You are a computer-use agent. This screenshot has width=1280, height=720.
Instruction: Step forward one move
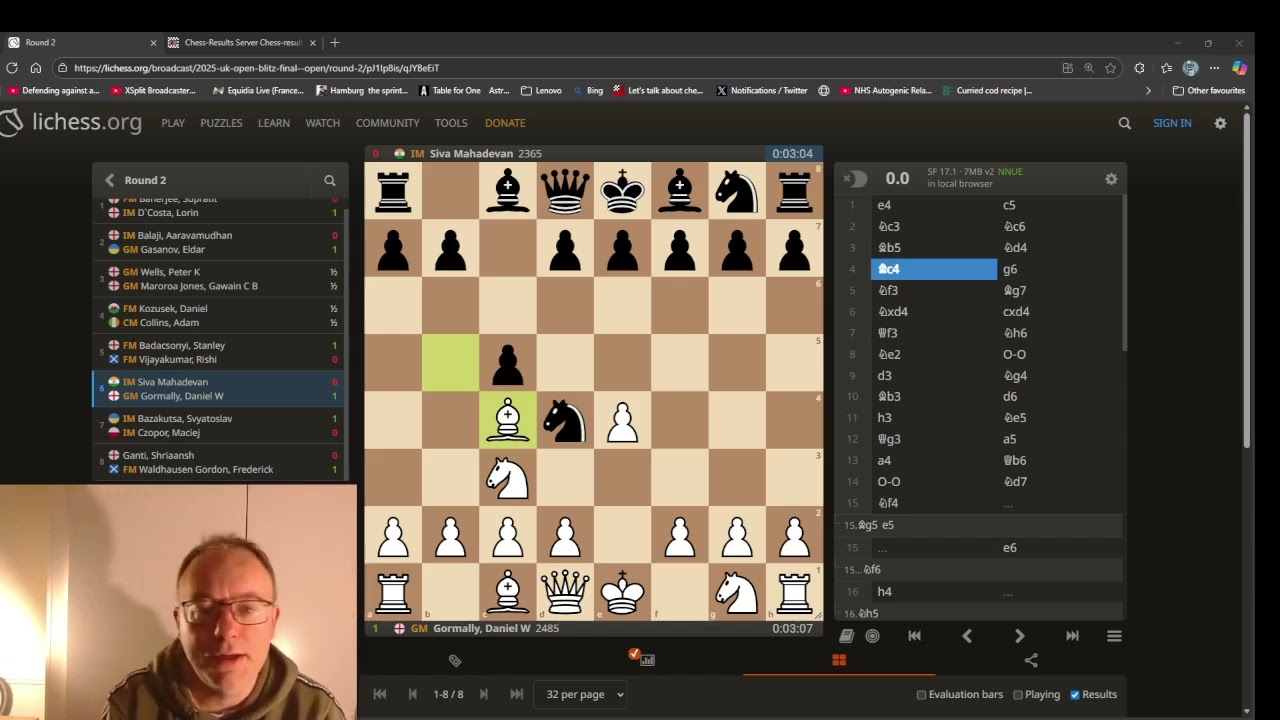[x=1019, y=636]
